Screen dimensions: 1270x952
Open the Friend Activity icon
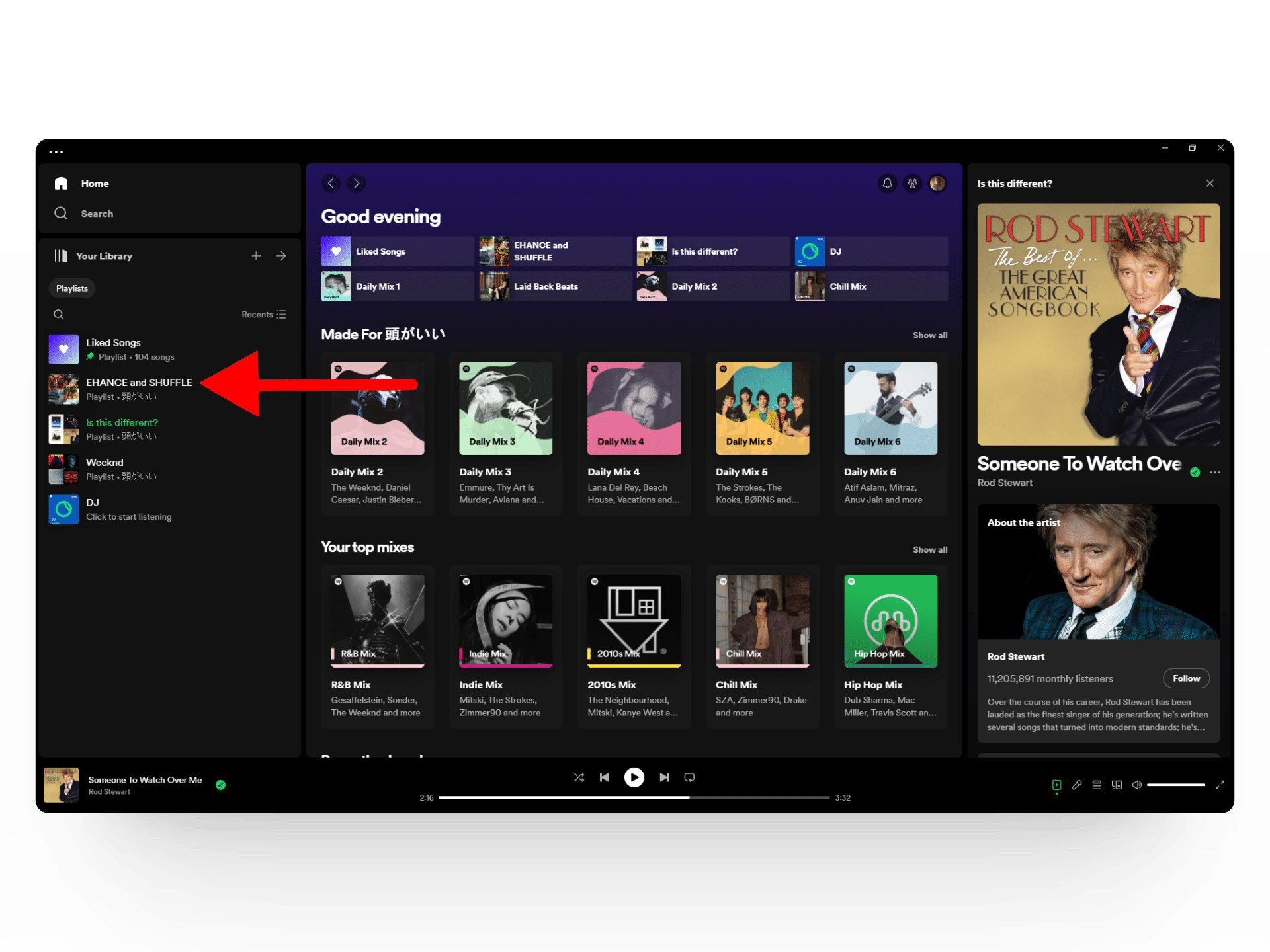pos(912,183)
